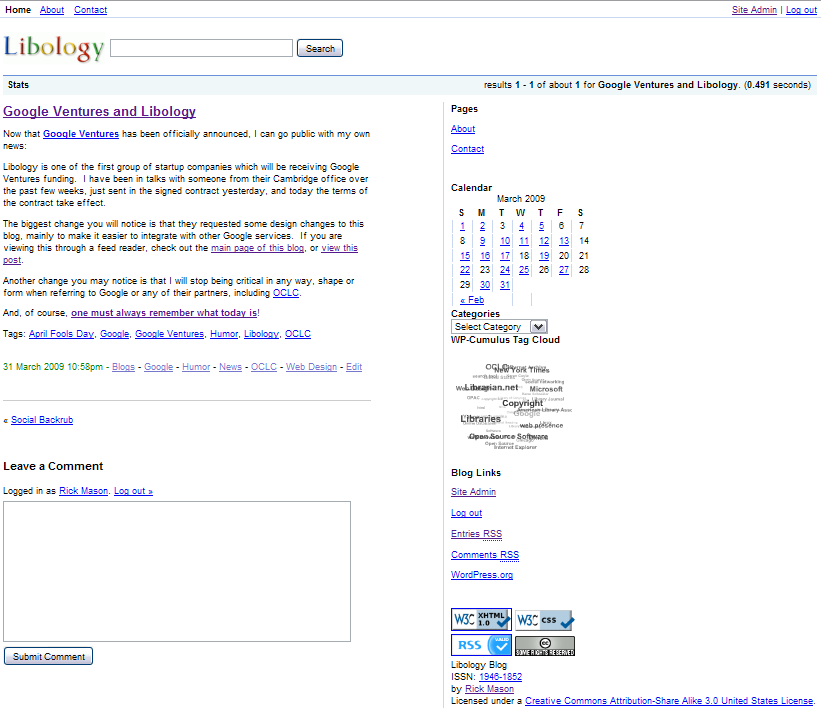This screenshot has height=713, width=821.
Task: Submit the comment with Submit Comment button
Action: pos(49,656)
